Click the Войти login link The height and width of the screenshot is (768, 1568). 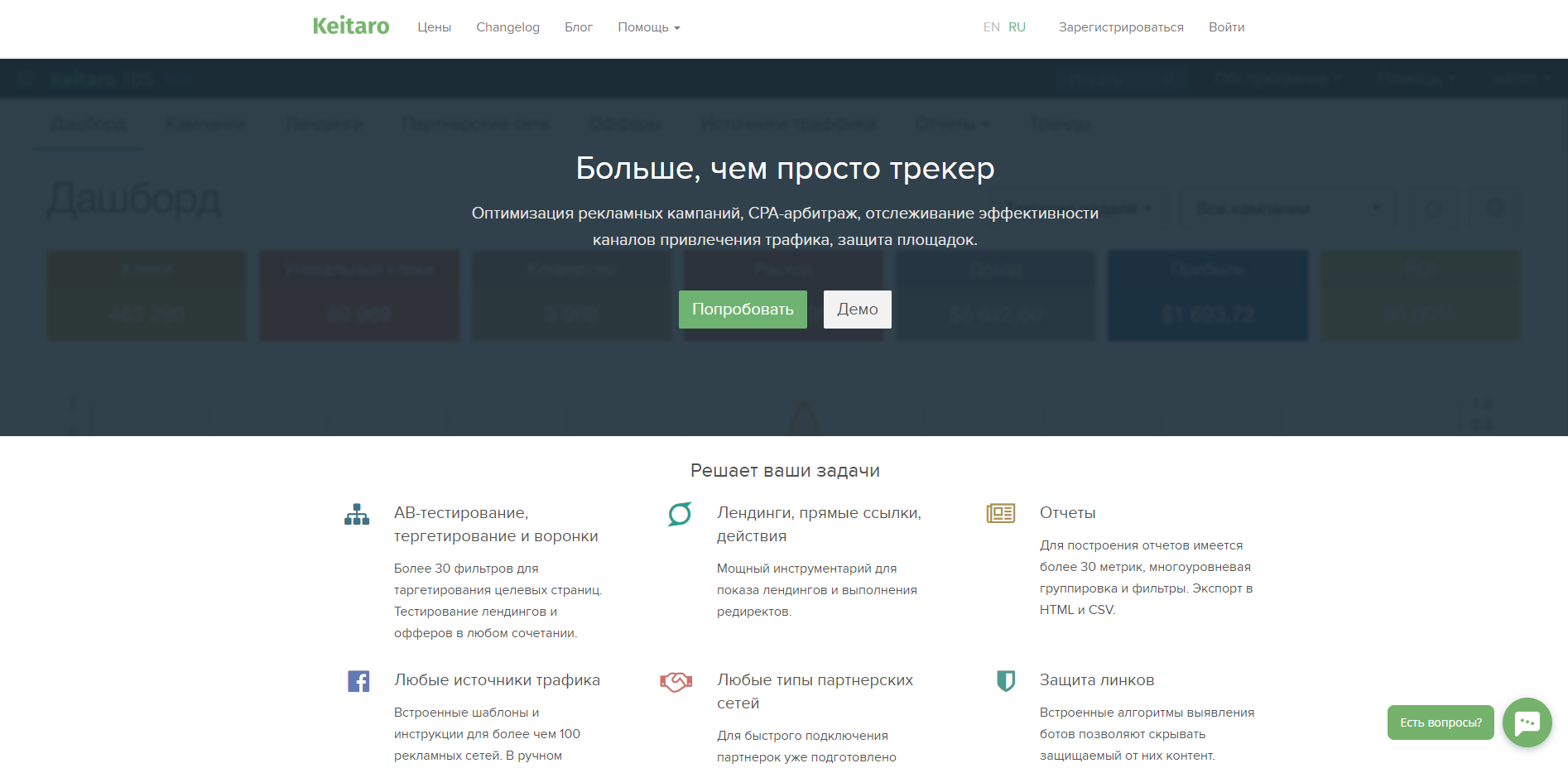click(1226, 27)
